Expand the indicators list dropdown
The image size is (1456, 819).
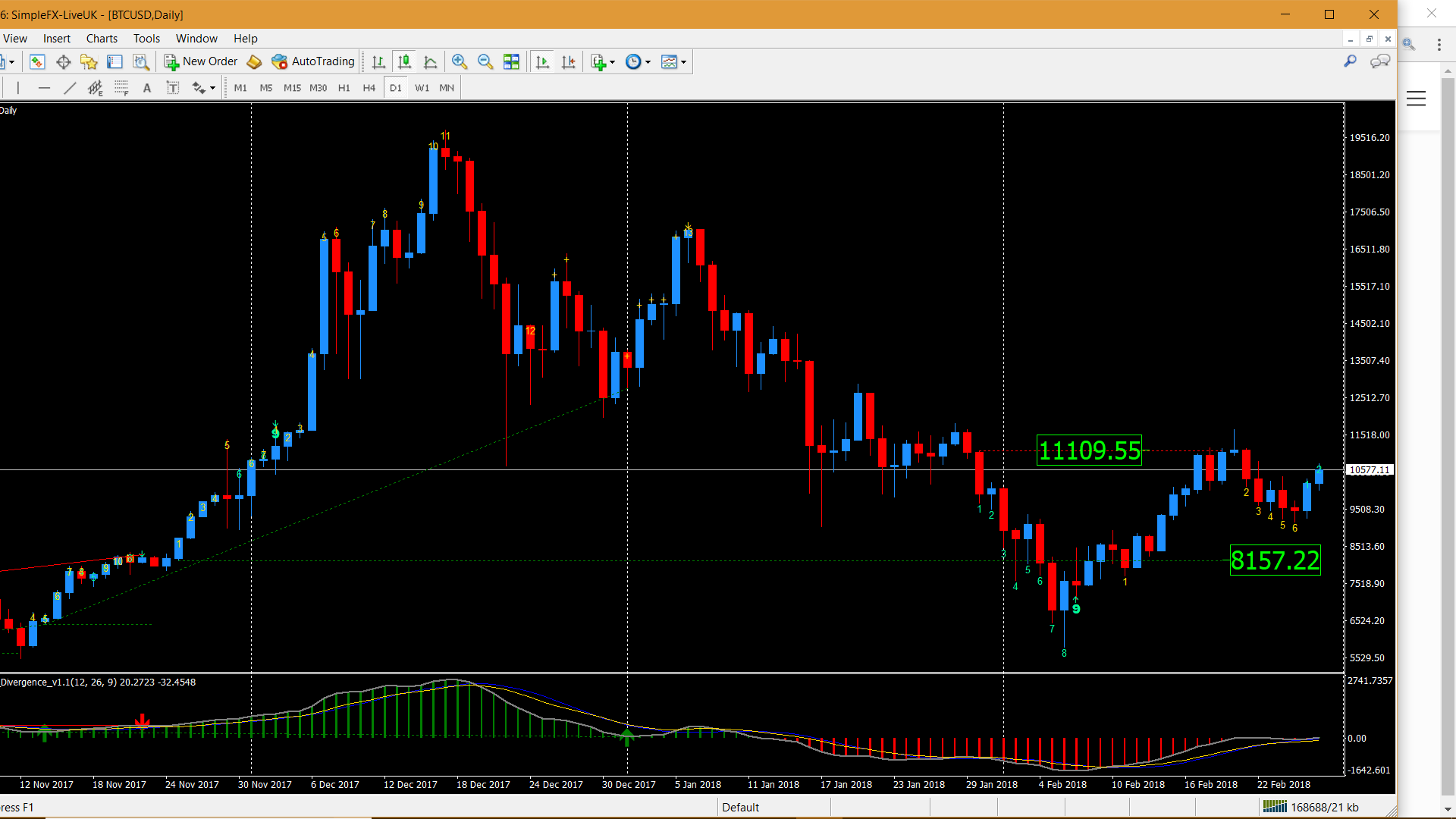pyautogui.click(x=612, y=62)
